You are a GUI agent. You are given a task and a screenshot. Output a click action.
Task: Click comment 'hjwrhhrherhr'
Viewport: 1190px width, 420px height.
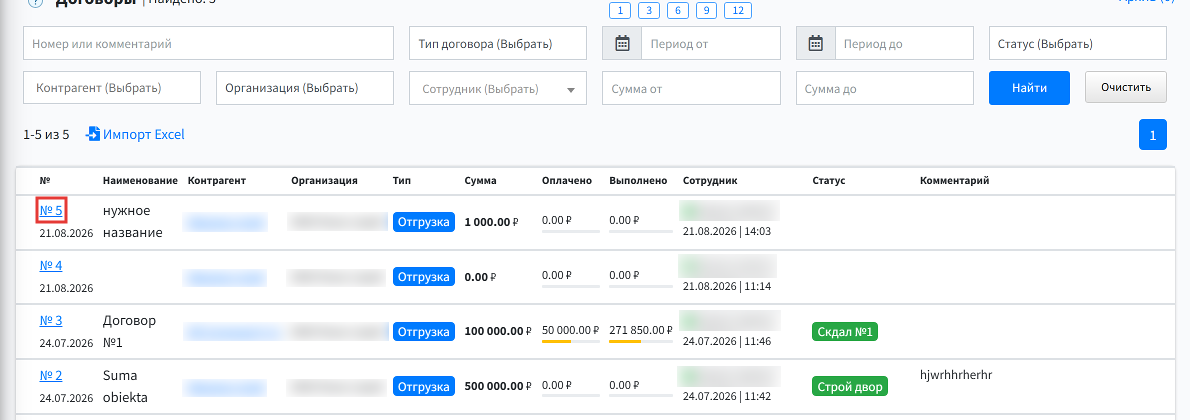pos(956,374)
